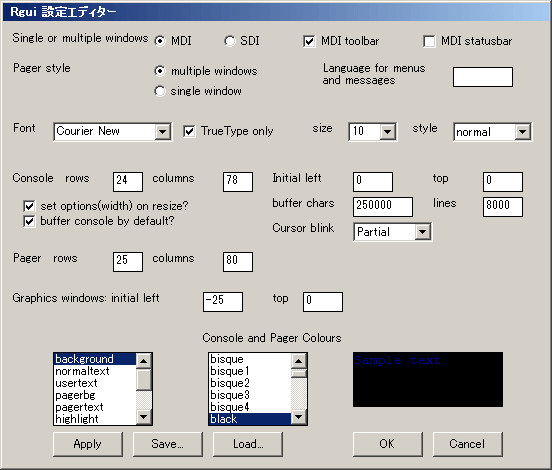Click the Console rows field
Screen dimensions: 552x470
[128, 182]
